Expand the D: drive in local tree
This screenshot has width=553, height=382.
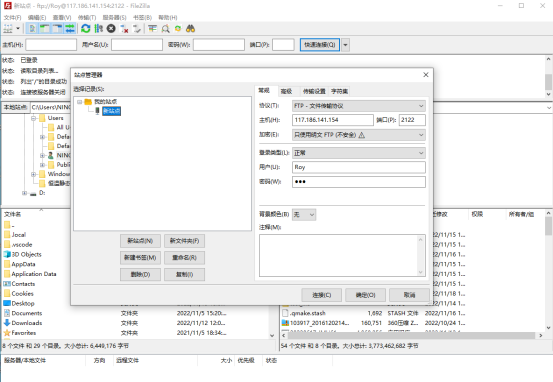coord(25,193)
